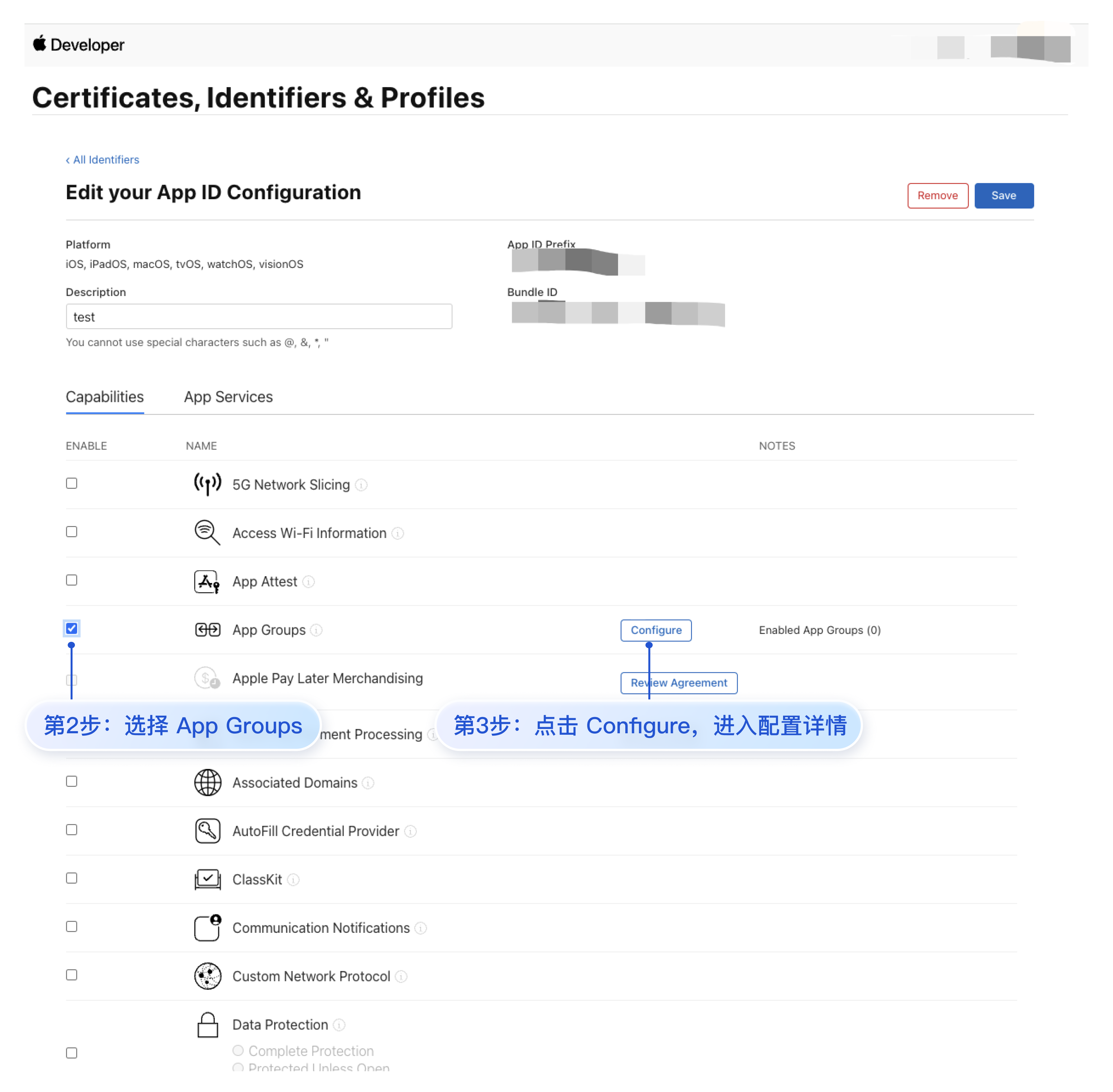Click the ClassKit icon
Viewport: 1113px width, 1092px height.
(x=207, y=879)
